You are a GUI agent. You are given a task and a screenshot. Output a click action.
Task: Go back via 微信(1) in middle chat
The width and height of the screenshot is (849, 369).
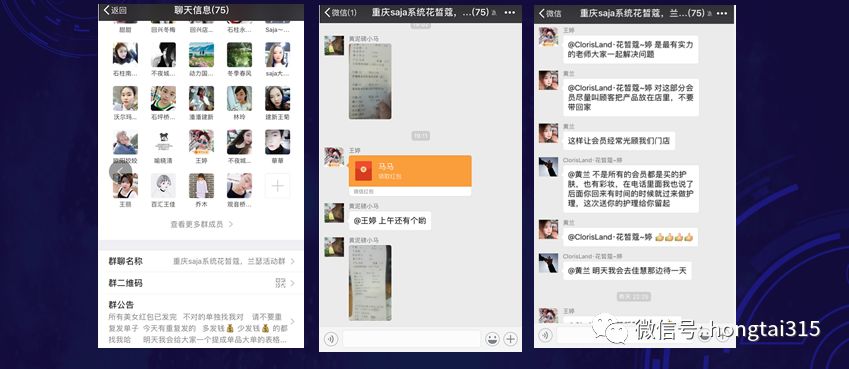click(x=341, y=12)
